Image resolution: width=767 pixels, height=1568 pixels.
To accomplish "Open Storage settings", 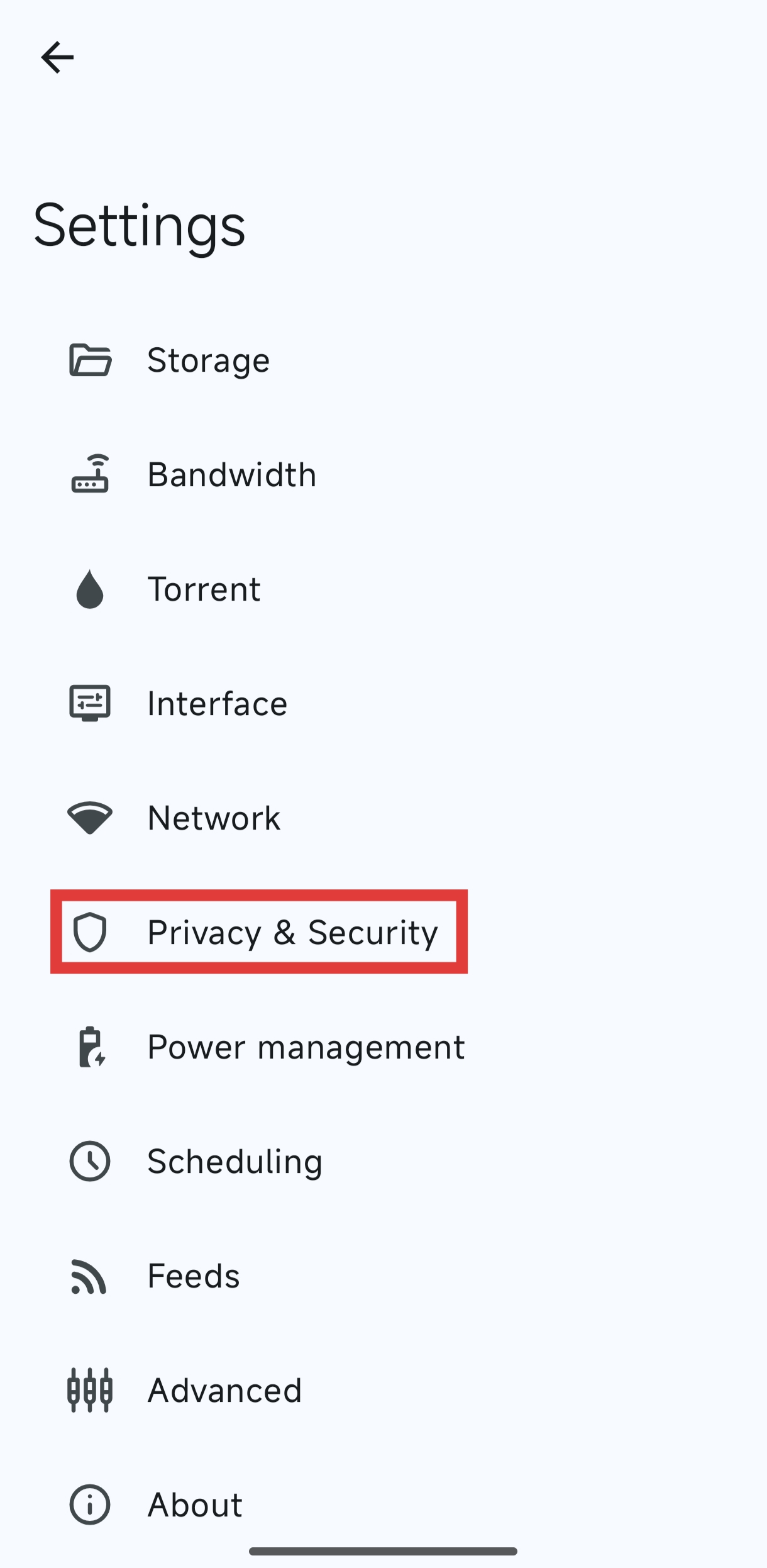I will pyautogui.click(x=208, y=360).
